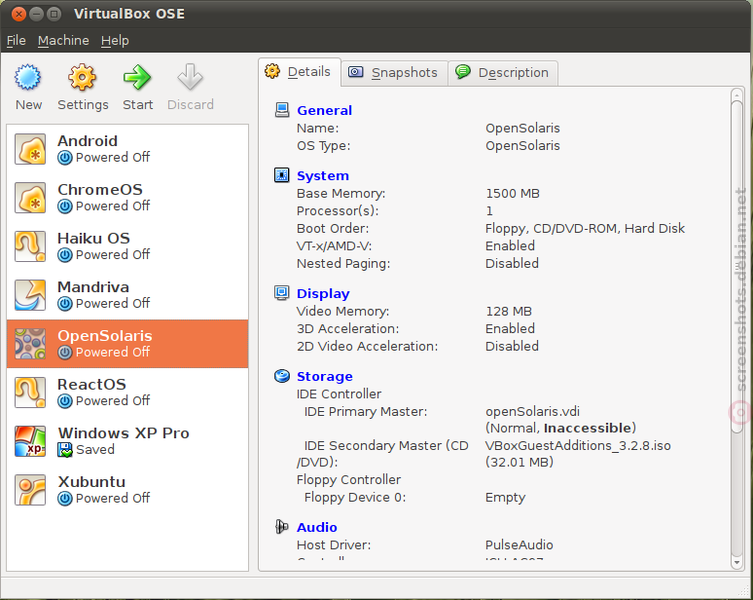Image resolution: width=753 pixels, height=600 pixels.
Task: Click the details pane scrollbar handle
Action: tap(737, 267)
